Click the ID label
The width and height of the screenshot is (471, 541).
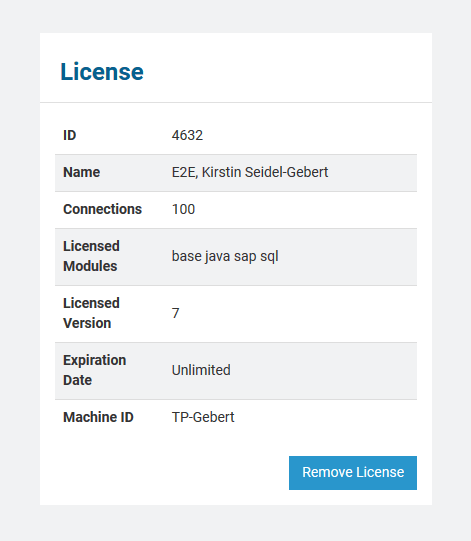pyautogui.click(x=69, y=135)
